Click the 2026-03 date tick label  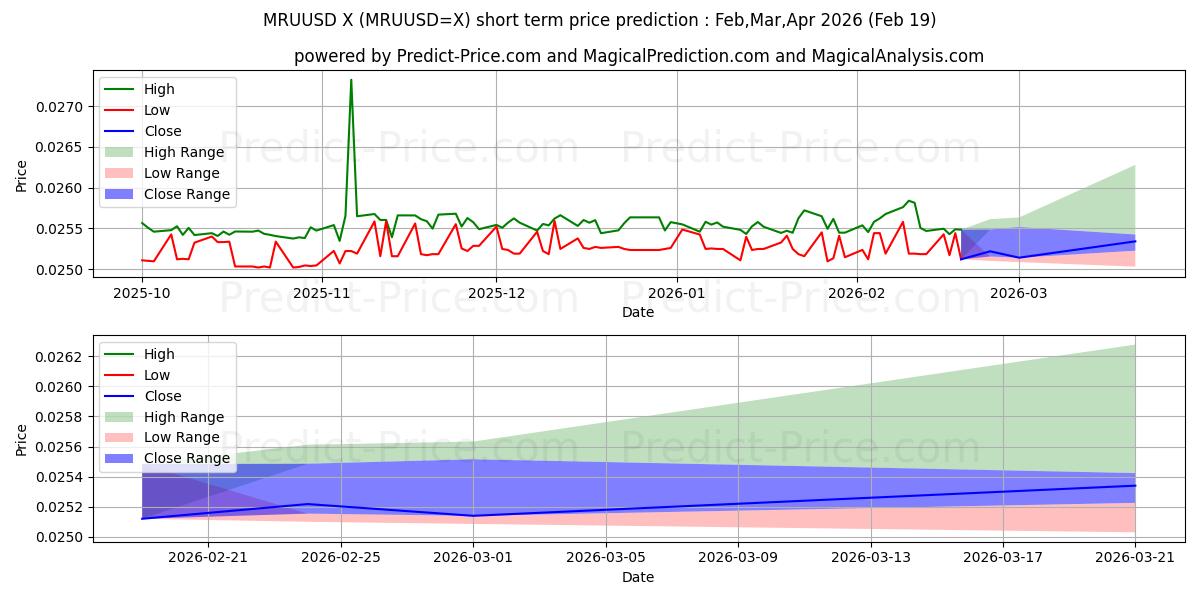1019,293
